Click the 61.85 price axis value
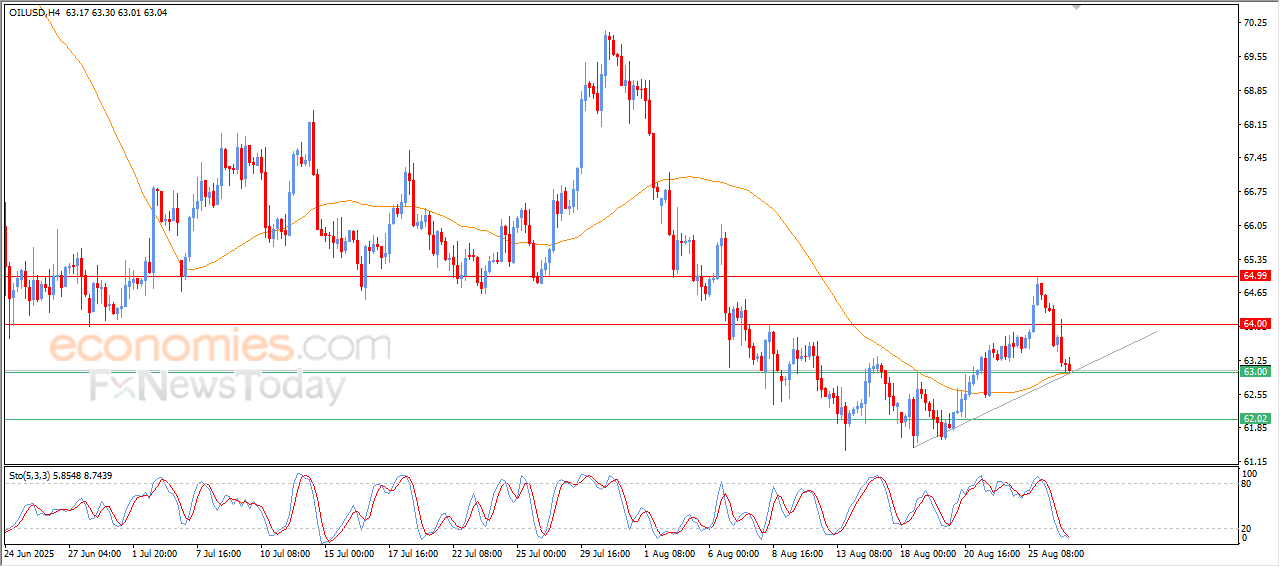Image resolution: width=1280 pixels, height=567 pixels. [1255, 428]
